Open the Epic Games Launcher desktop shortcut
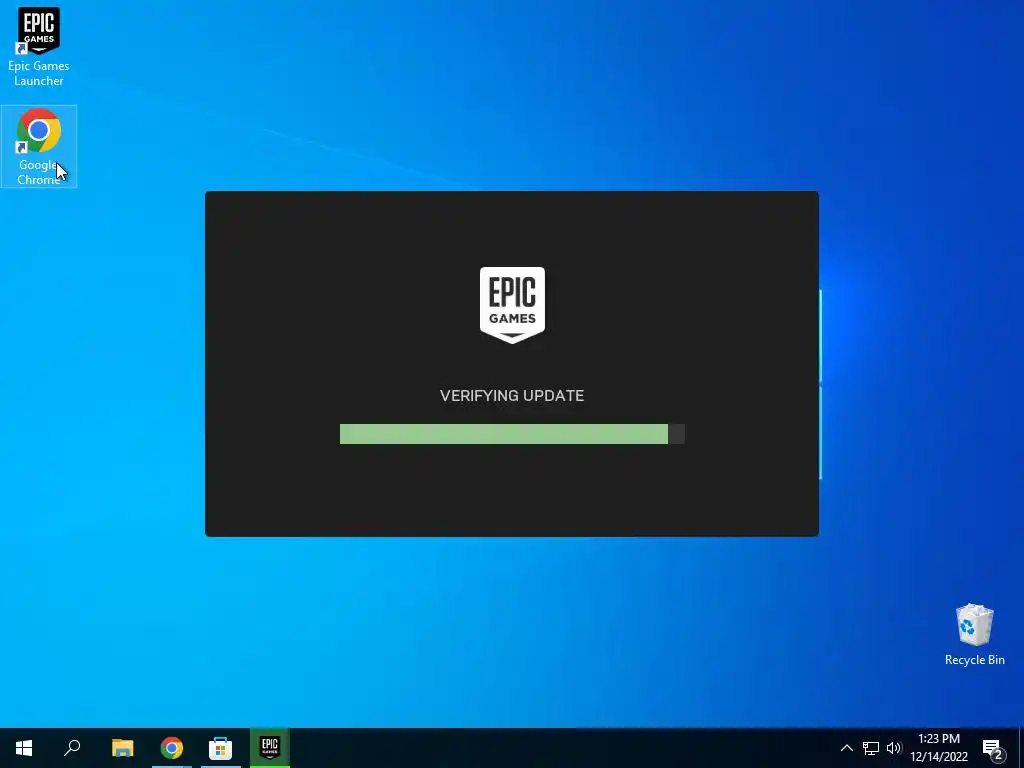 coord(39,47)
